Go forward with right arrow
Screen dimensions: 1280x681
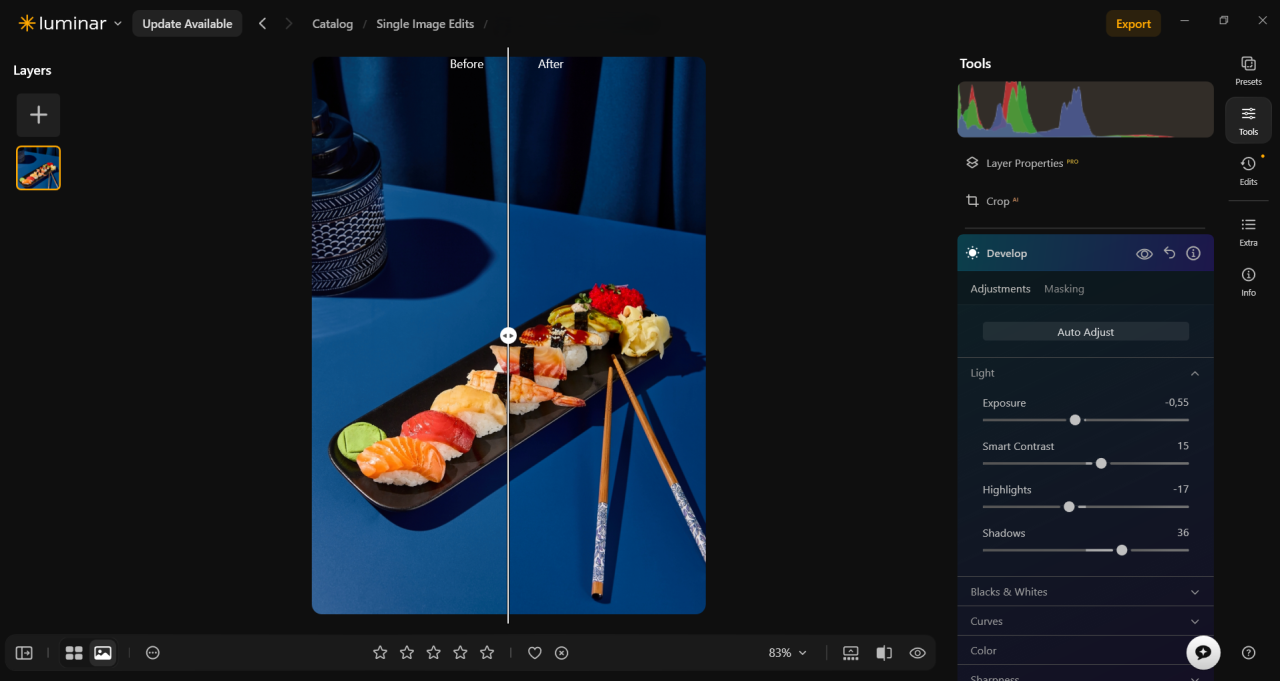pyautogui.click(x=289, y=23)
